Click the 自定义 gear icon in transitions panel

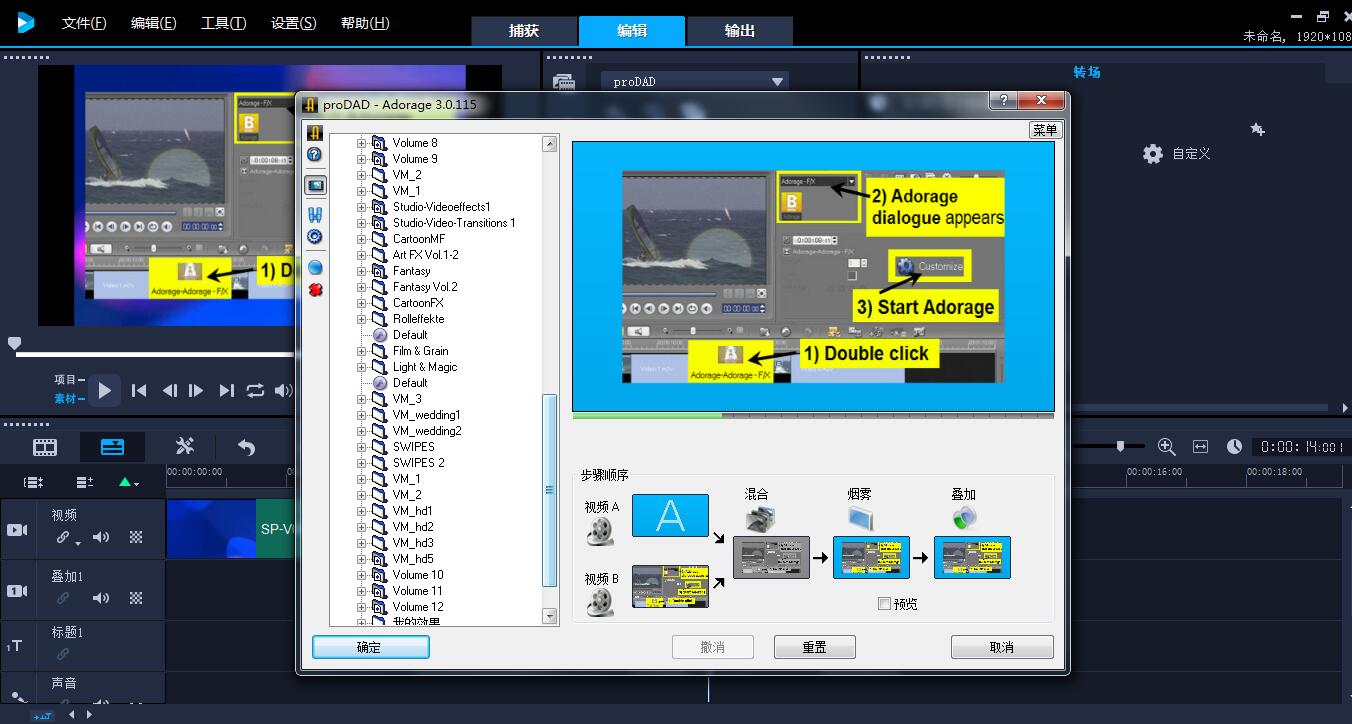pos(1153,154)
